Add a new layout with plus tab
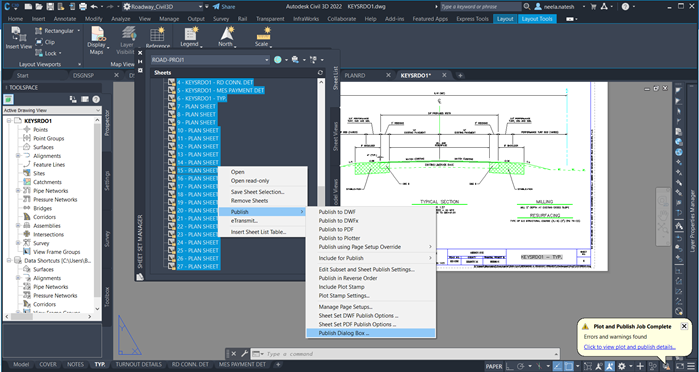 [x=278, y=364]
